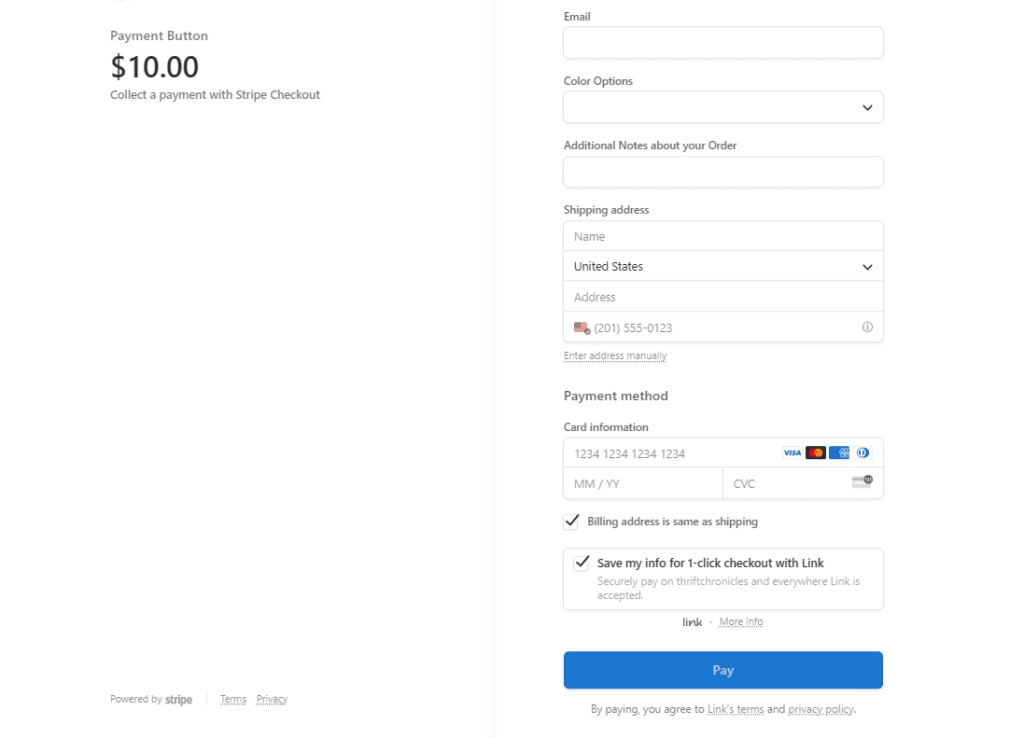Click the Diners Club card icon
The image size is (1024, 738).
pyautogui.click(x=862, y=453)
